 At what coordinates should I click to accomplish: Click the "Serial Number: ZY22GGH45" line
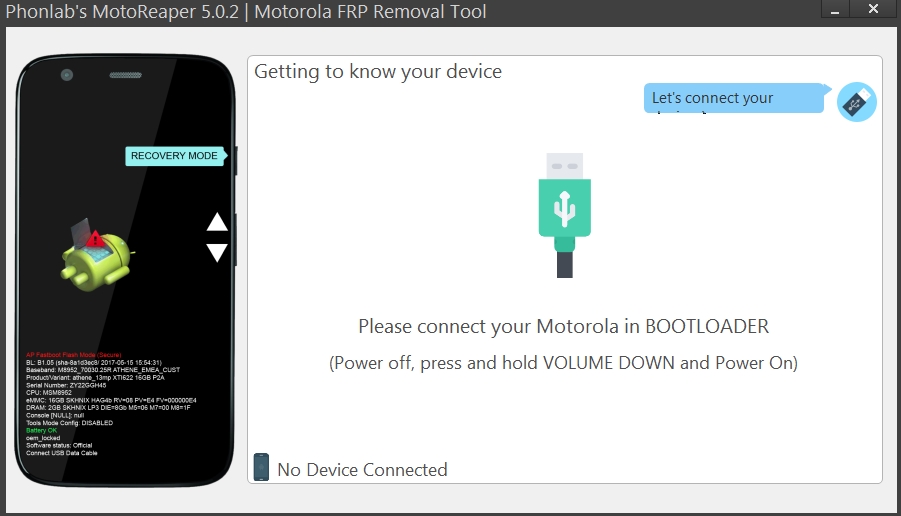[66, 385]
